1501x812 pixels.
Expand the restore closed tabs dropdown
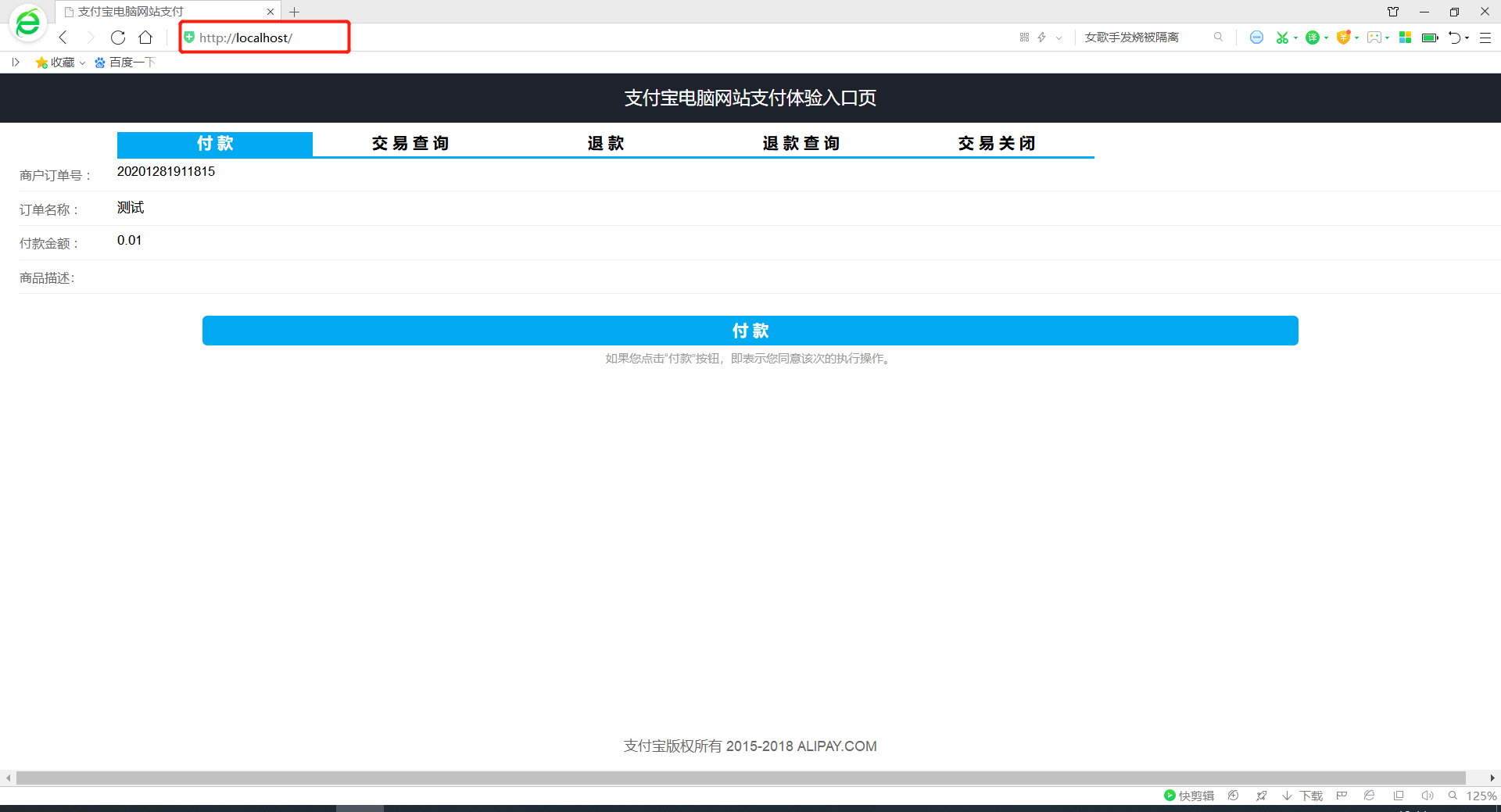1467,37
